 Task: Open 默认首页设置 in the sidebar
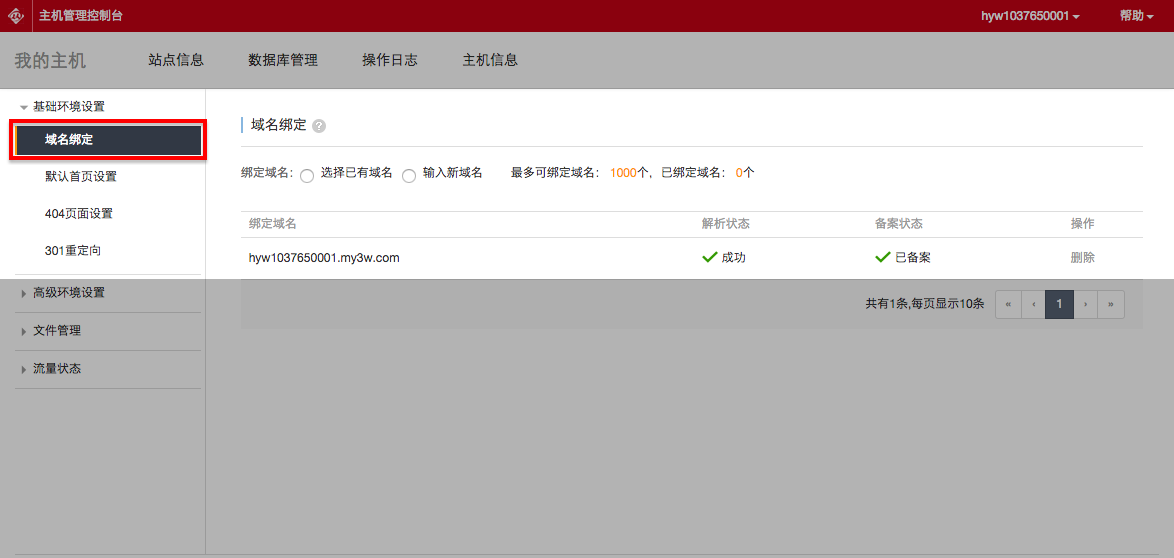point(81,177)
